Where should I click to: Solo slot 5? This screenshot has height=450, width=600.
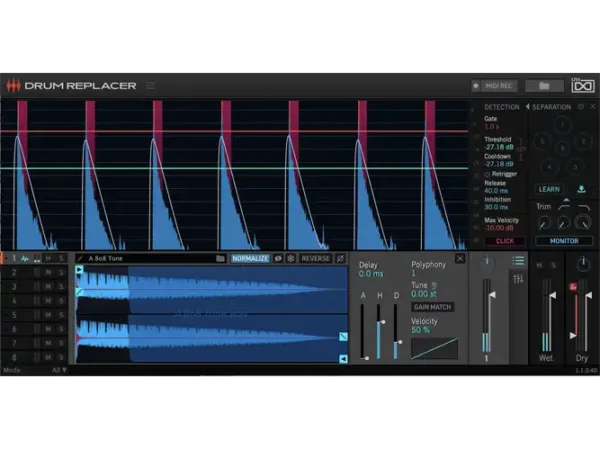pos(61,315)
